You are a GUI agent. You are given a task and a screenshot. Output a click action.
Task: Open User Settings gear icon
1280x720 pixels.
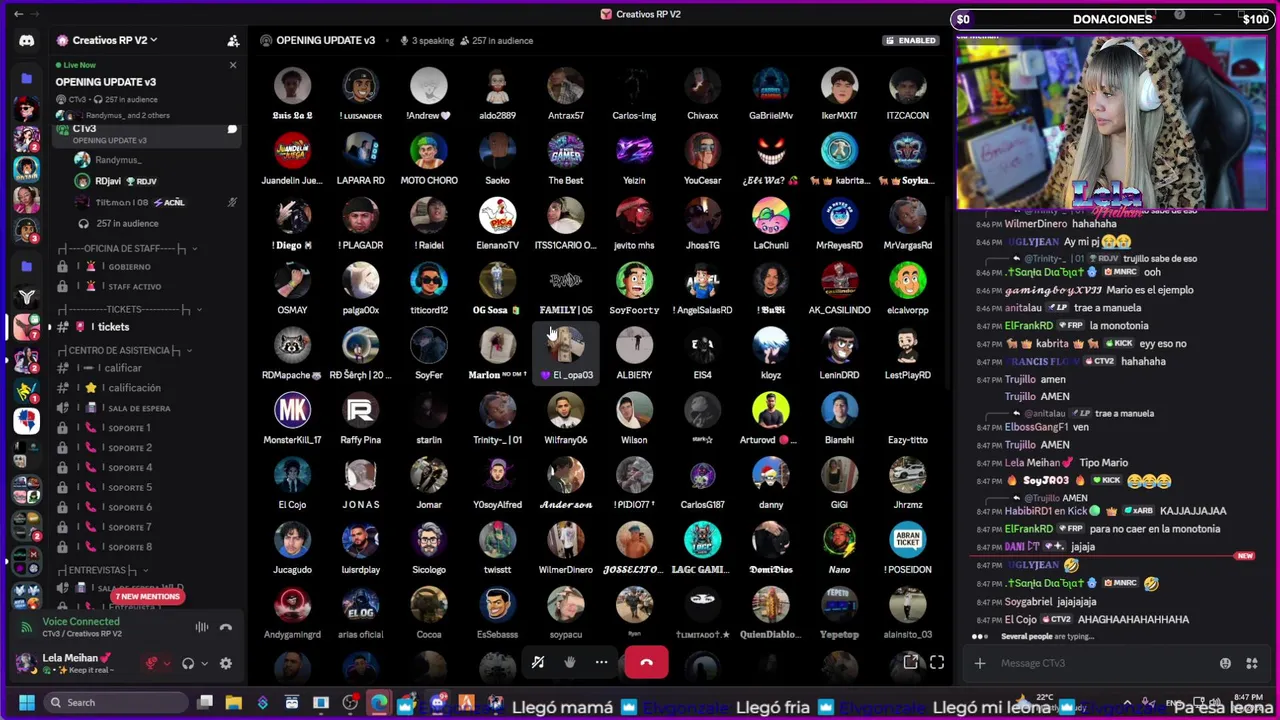pos(226,663)
